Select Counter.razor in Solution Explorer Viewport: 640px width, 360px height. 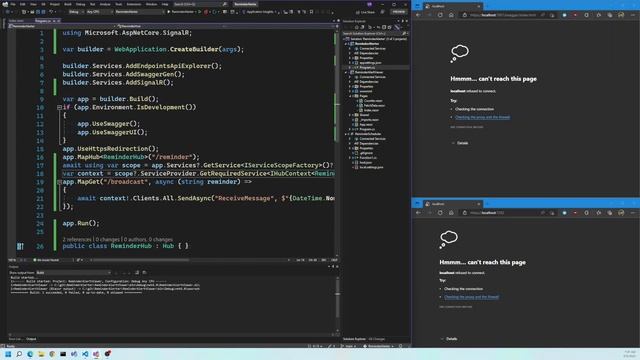point(373,101)
